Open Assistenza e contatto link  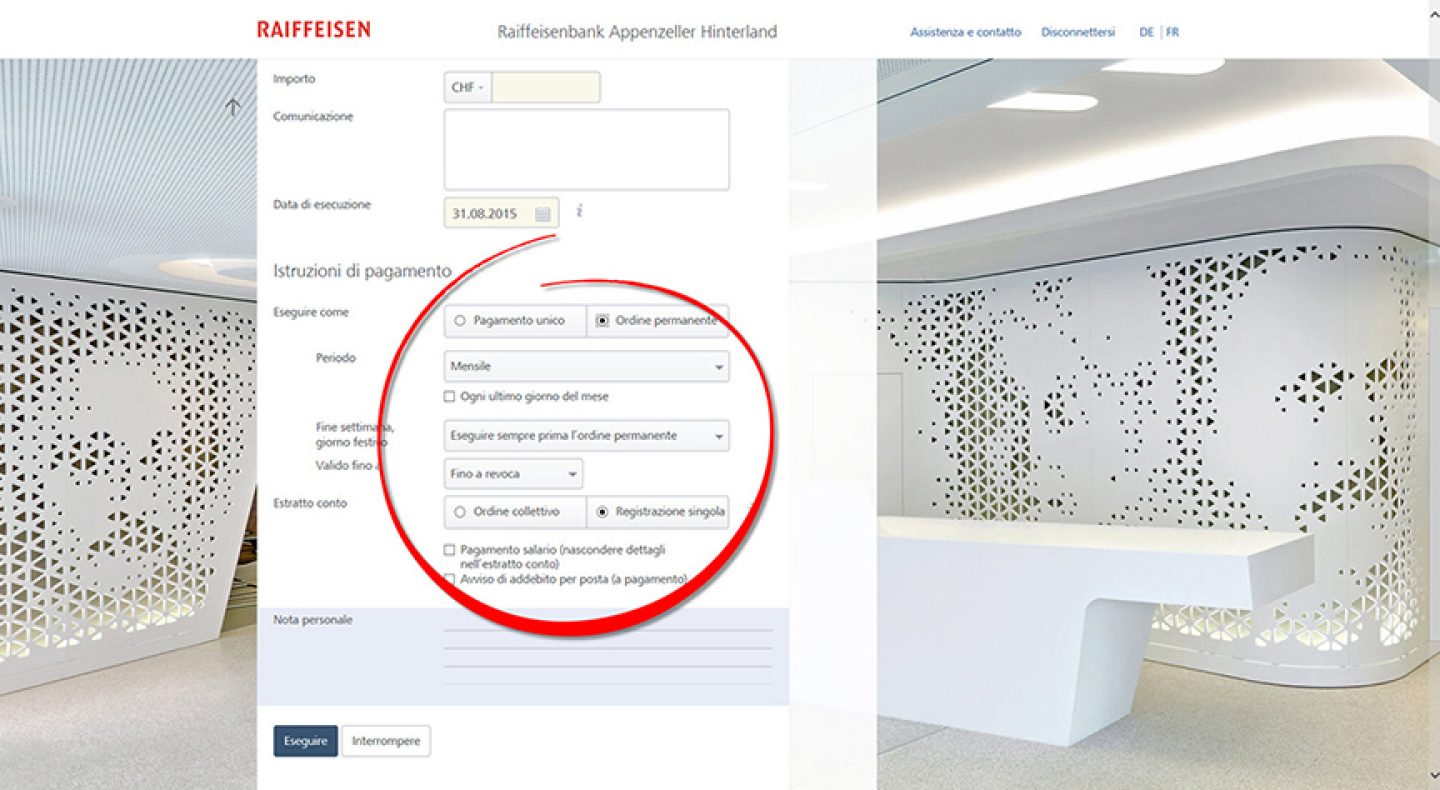tap(965, 32)
